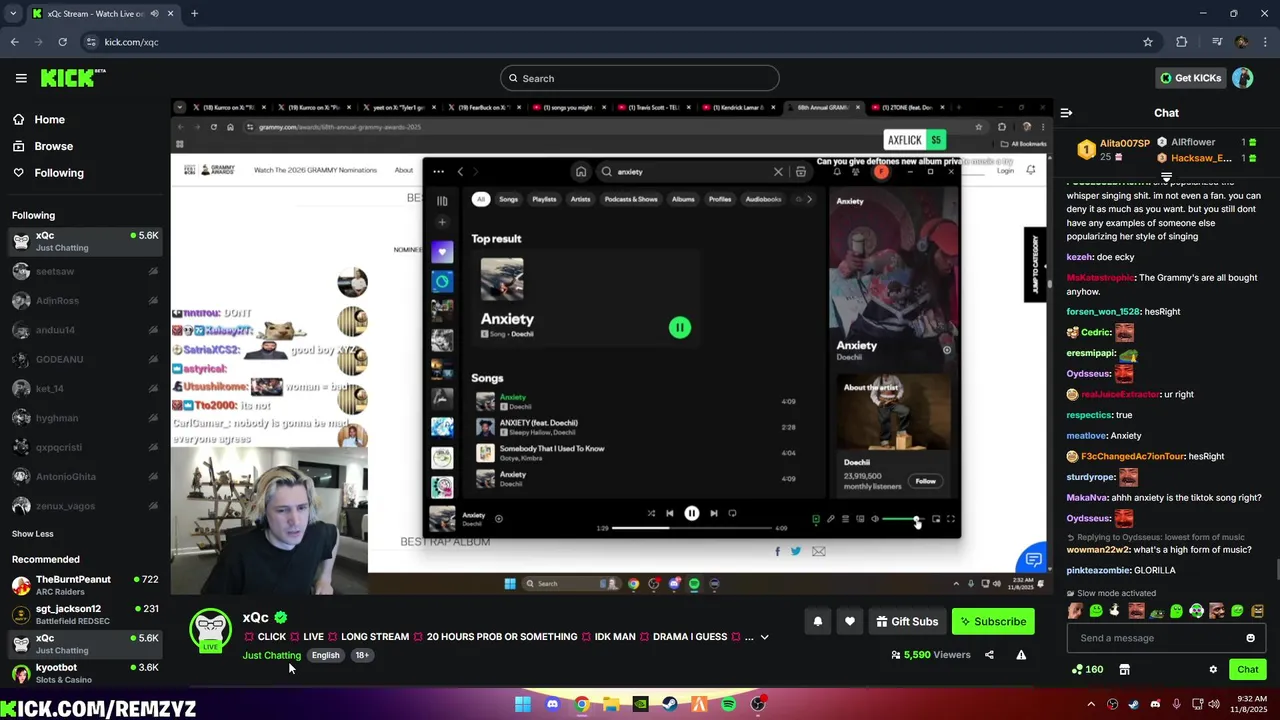The height and width of the screenshot is (720, 1280).
Task: Reload the kick.com page
Action: (x=62, y=42)
